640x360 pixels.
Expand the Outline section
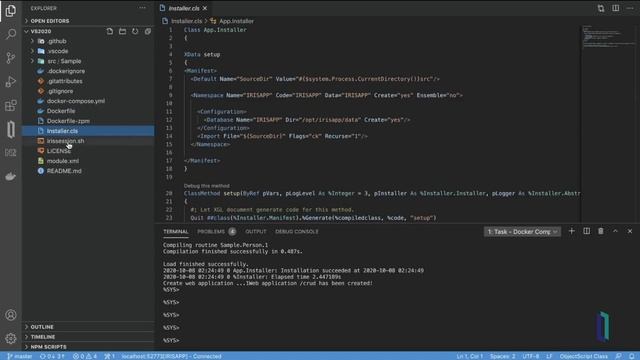(88, 327)
